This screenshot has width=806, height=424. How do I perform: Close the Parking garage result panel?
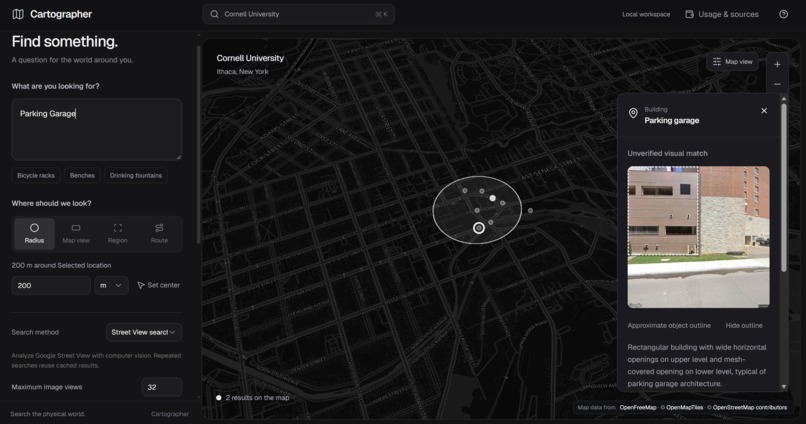click(764, 110)
